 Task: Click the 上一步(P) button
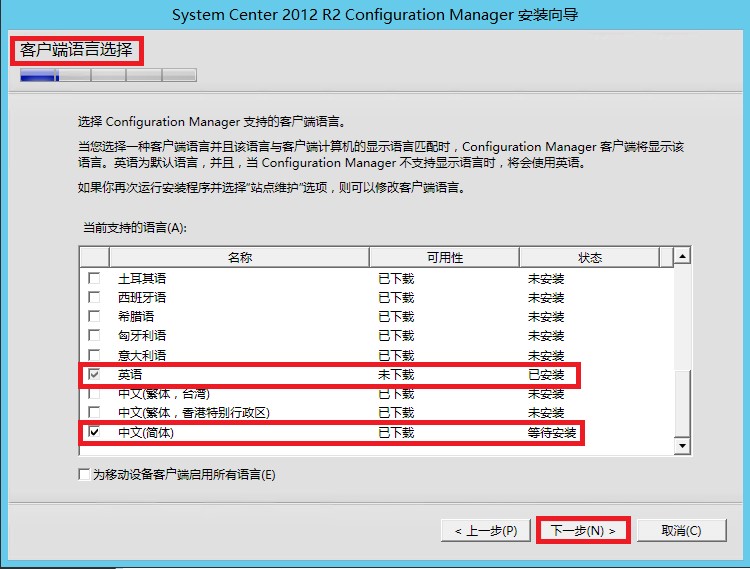tap(486, 531)
